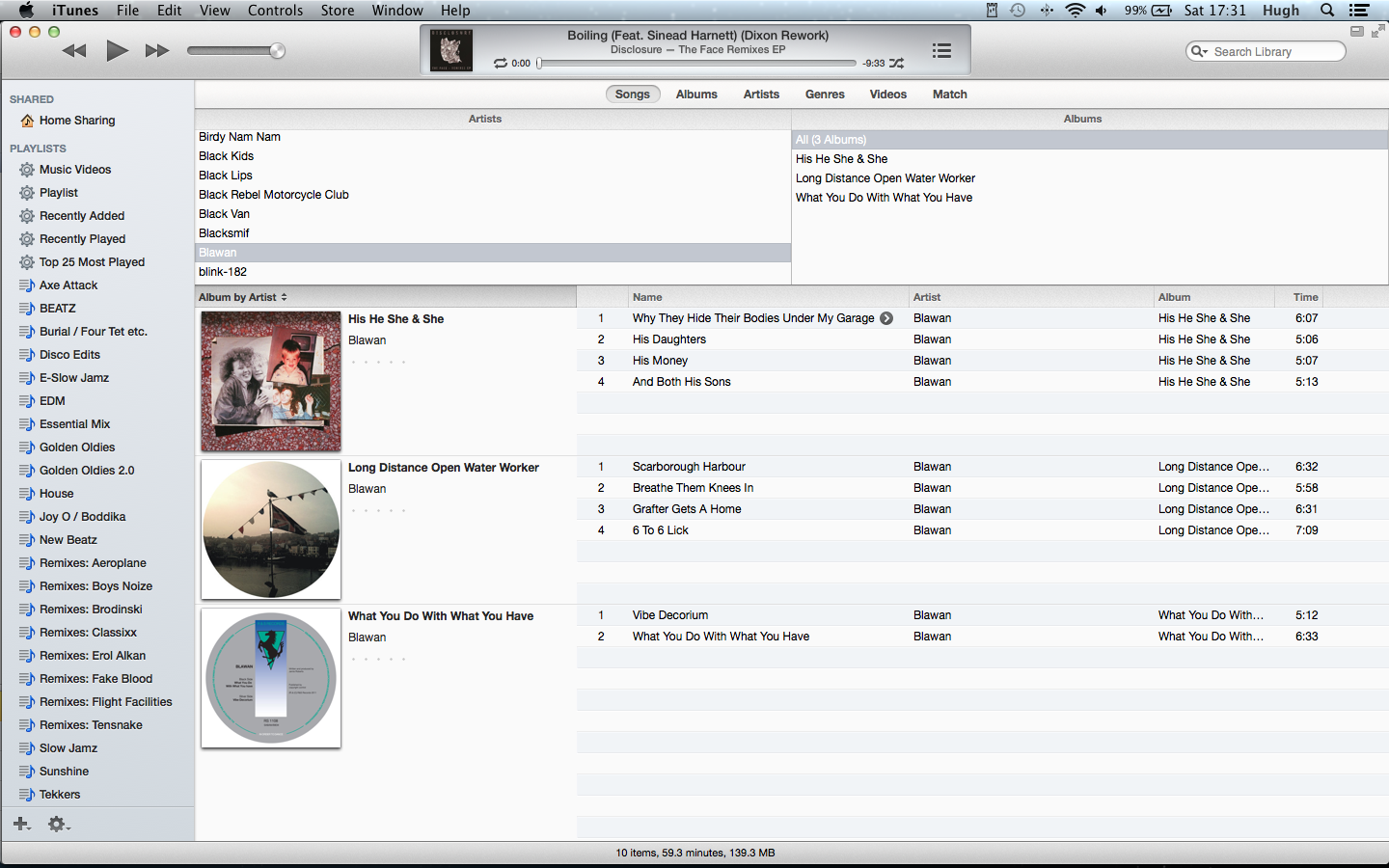The image size is (1389, 868).
Task: Open Spotlight search in menu bar
Action: [1327, 11]
